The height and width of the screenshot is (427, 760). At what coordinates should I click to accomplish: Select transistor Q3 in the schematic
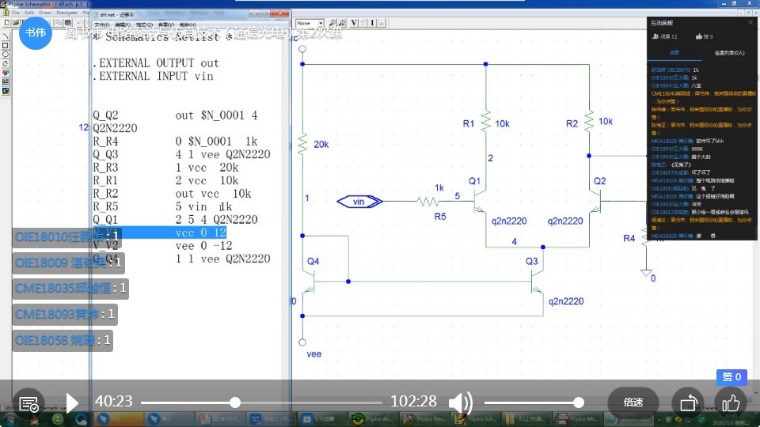tap(536, 281)
